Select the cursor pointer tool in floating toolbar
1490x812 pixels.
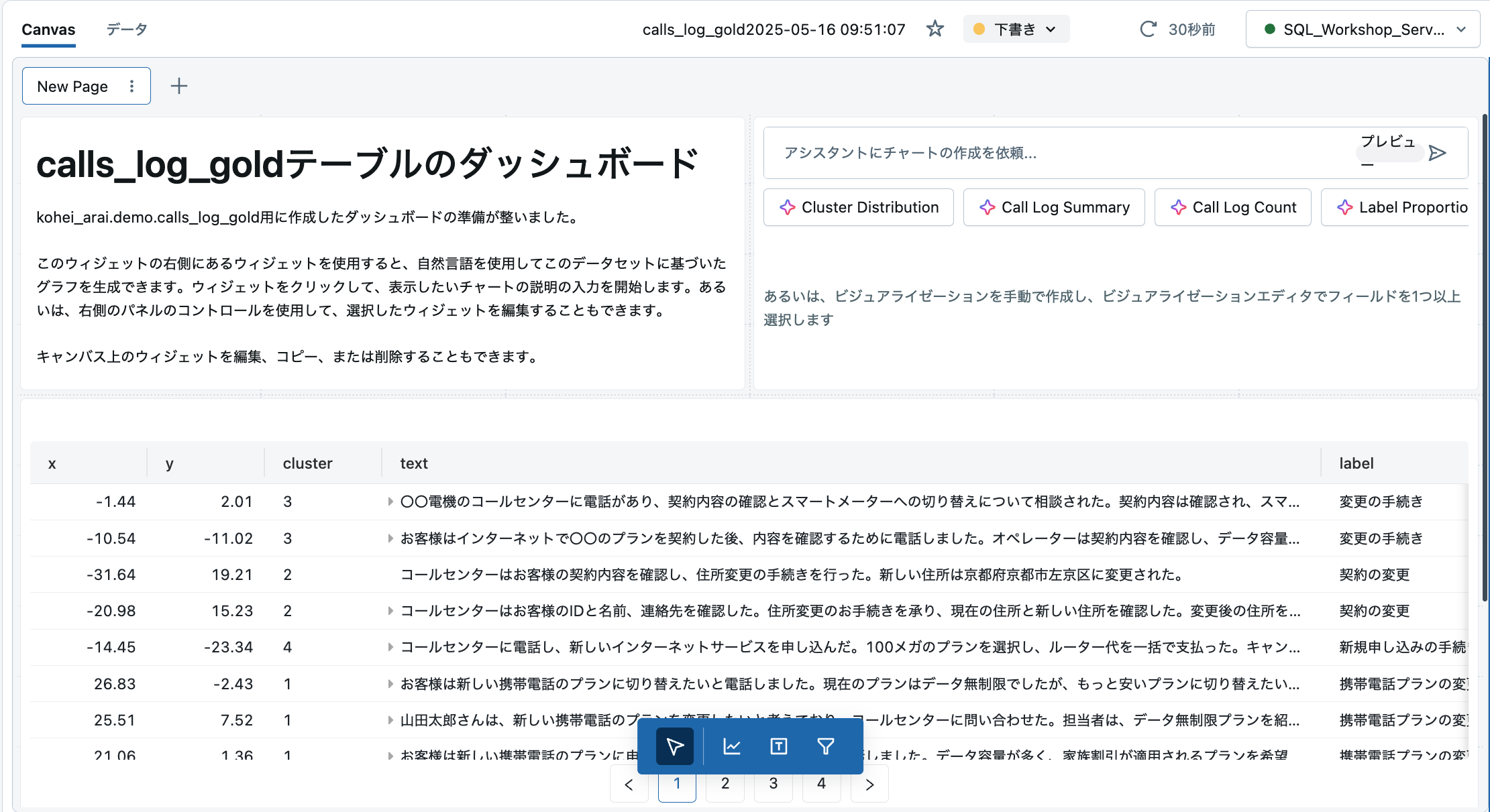[x=674, y=746]
